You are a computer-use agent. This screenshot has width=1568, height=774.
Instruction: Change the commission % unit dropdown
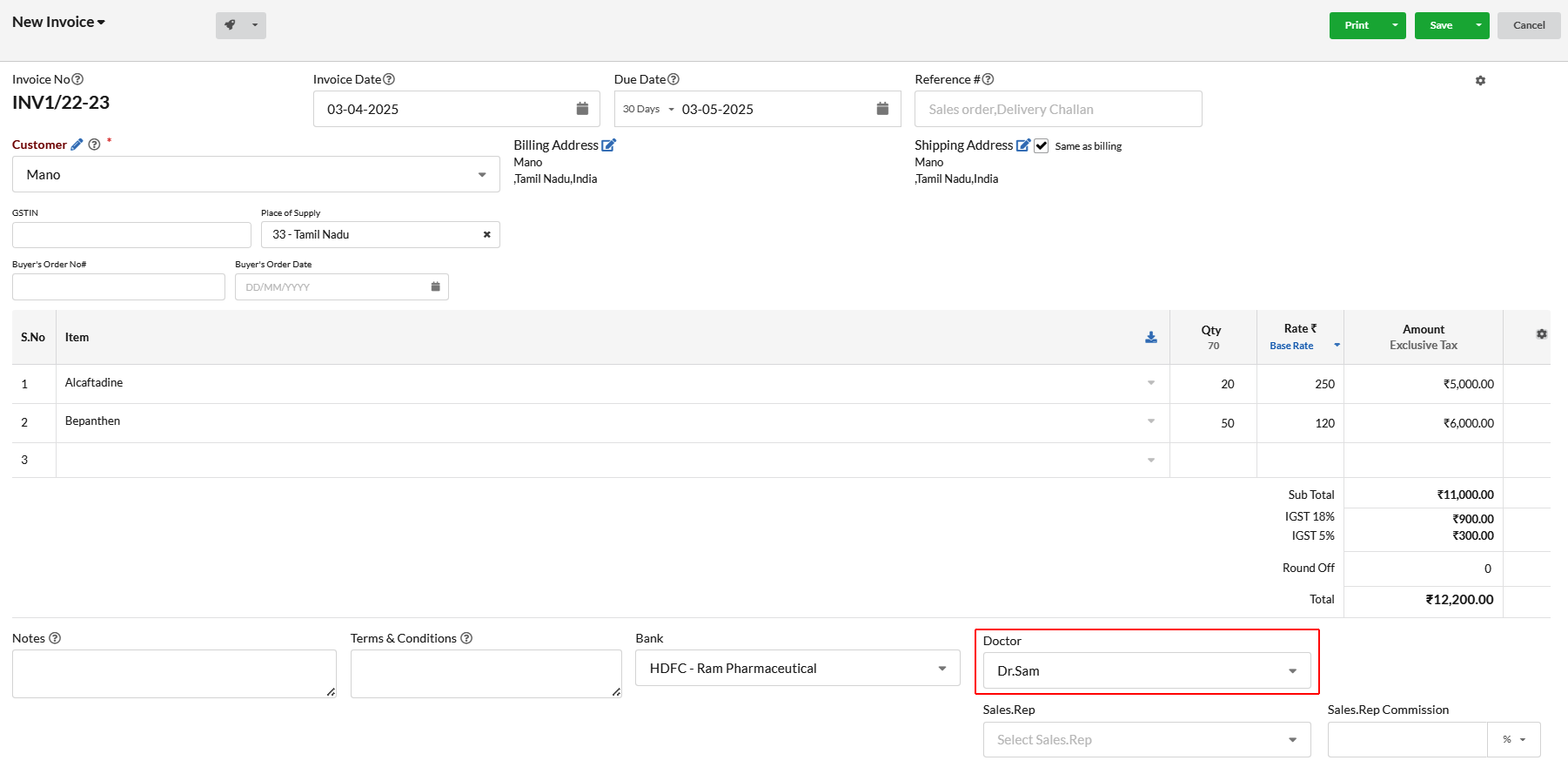[x=1514, y=740]
